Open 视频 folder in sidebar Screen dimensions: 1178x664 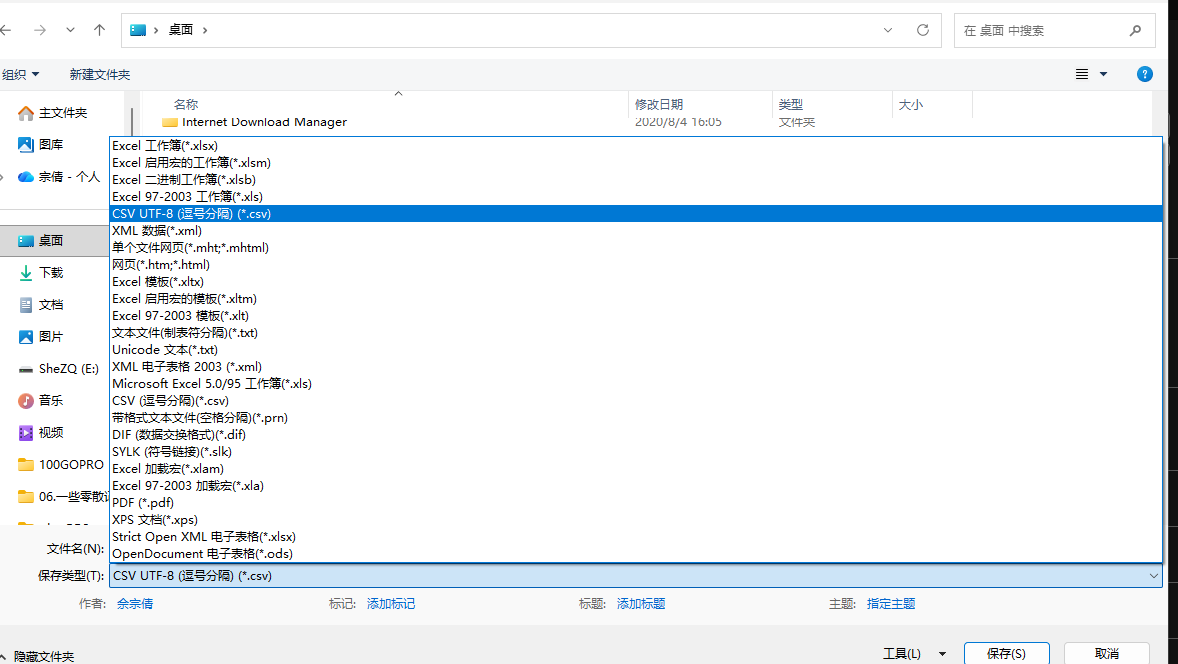pos(41,433)
